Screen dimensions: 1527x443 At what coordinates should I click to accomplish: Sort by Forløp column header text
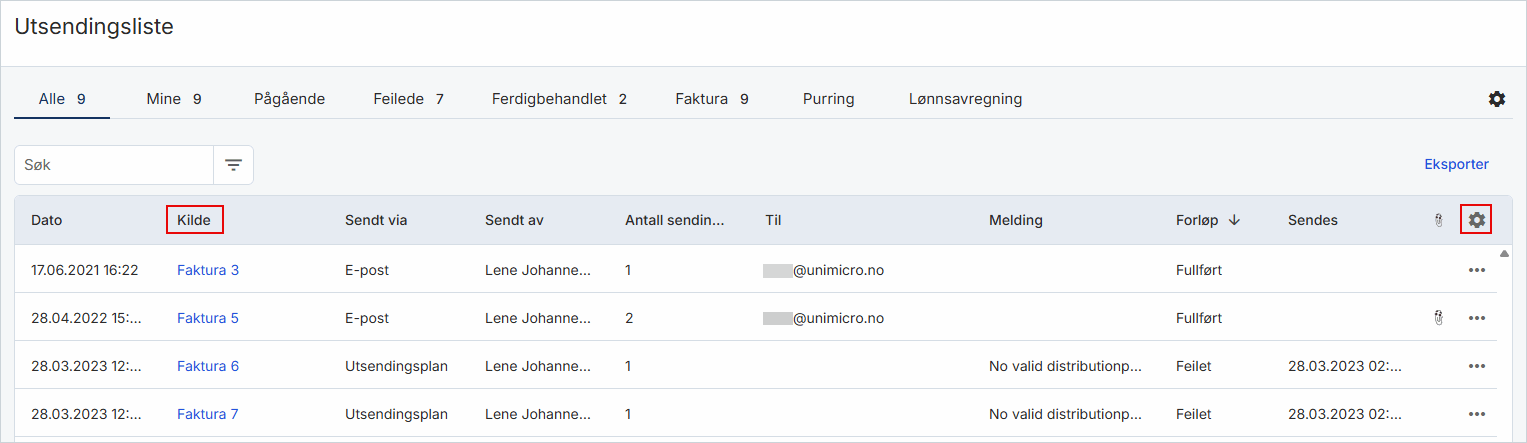point(1197,220)
